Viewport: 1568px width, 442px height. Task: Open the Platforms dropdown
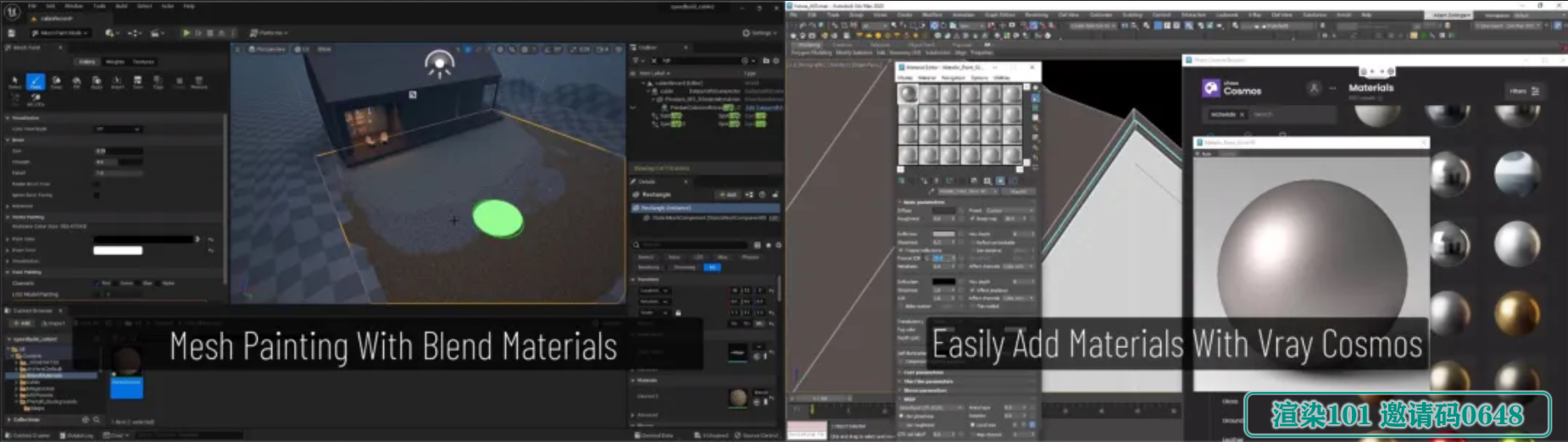click(269, 33)
